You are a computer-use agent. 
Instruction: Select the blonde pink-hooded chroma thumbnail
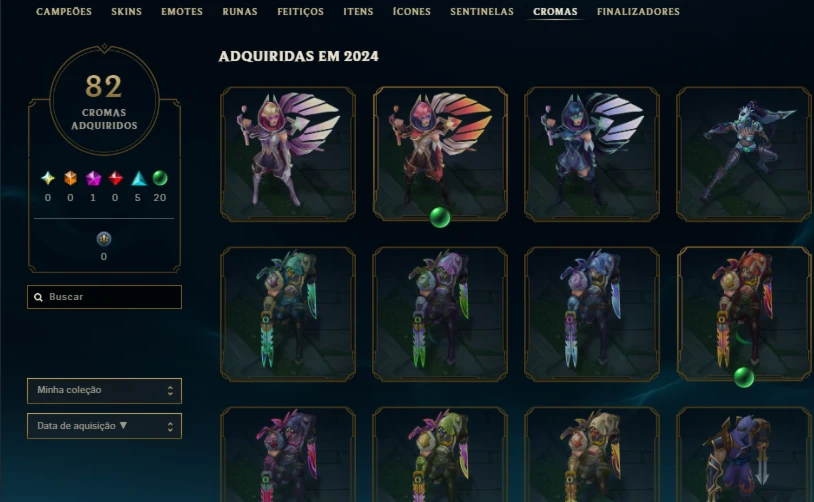tap(288, 154)
